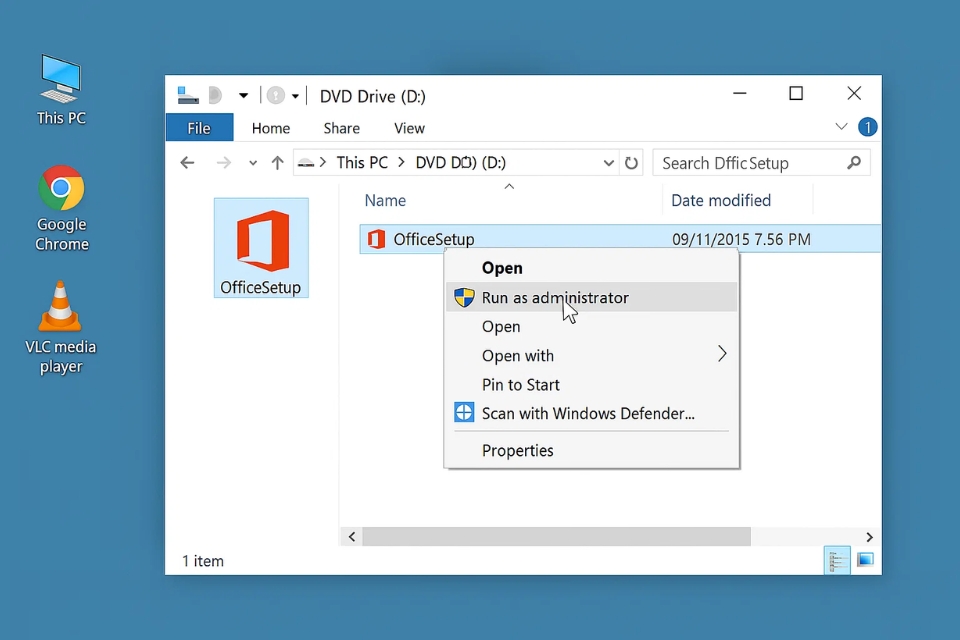The height and width of the screenshot is (640, 960).
Task: Open the quick access toolbar dropdown arrow
Action: (x=244, y=96)
